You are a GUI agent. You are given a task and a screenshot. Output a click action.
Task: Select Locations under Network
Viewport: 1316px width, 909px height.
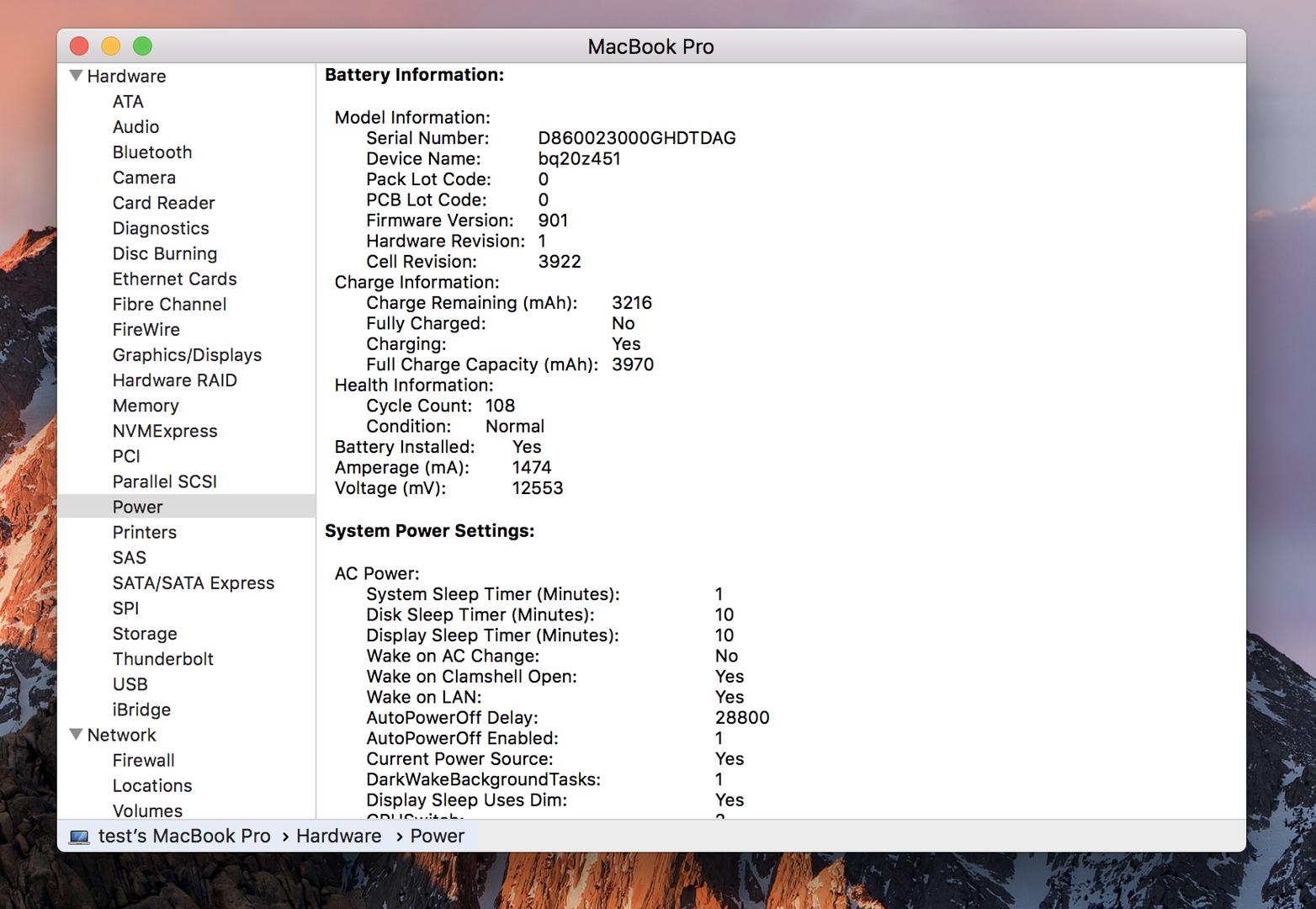tap(152, 785)
